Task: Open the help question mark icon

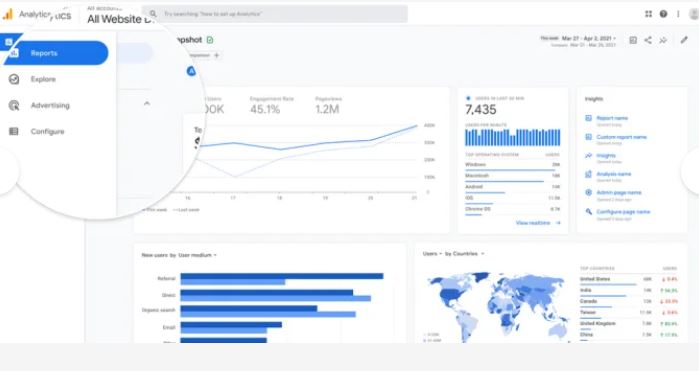Action: 663,14
